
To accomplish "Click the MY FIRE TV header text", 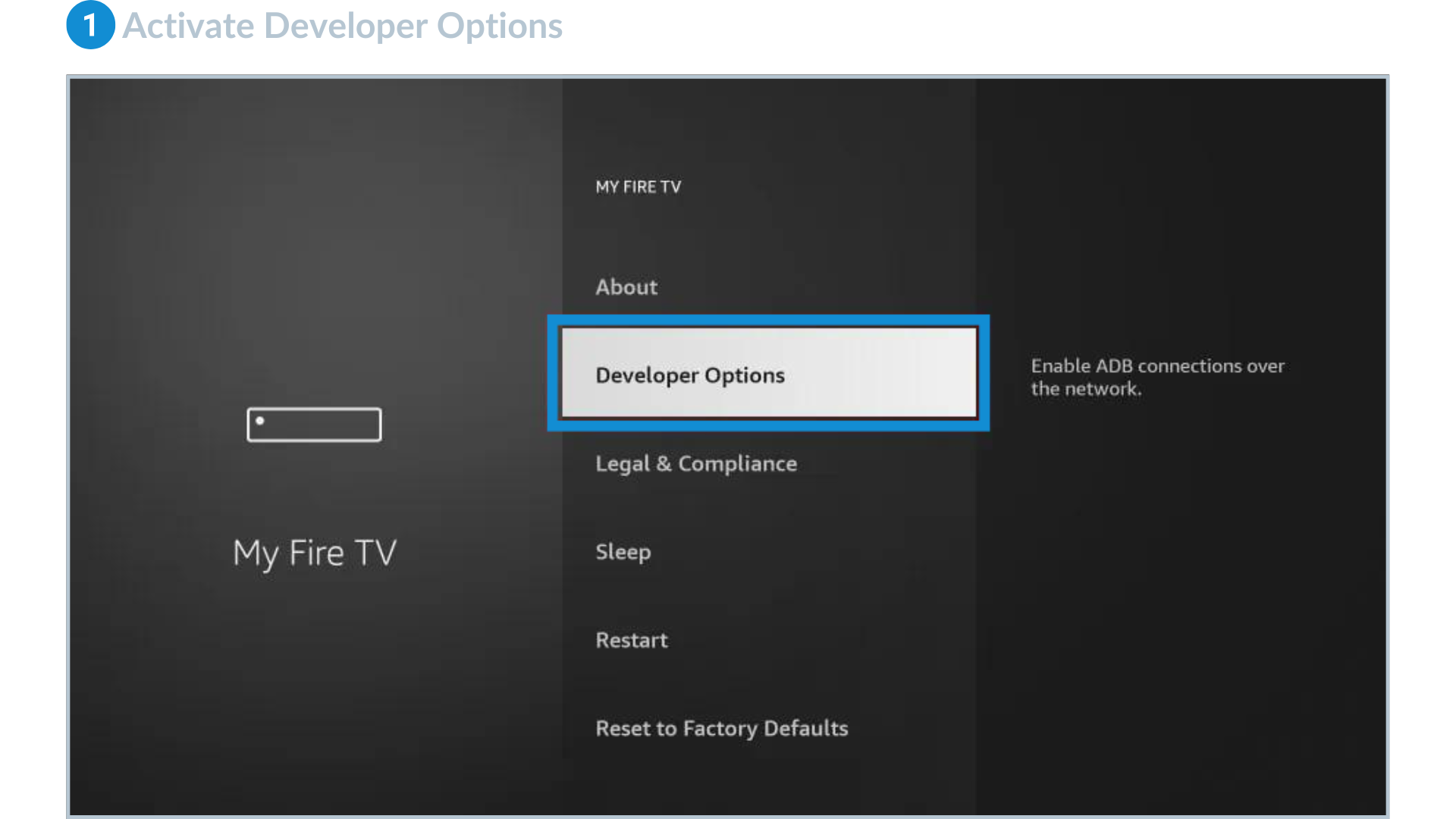I will point(639,187).
